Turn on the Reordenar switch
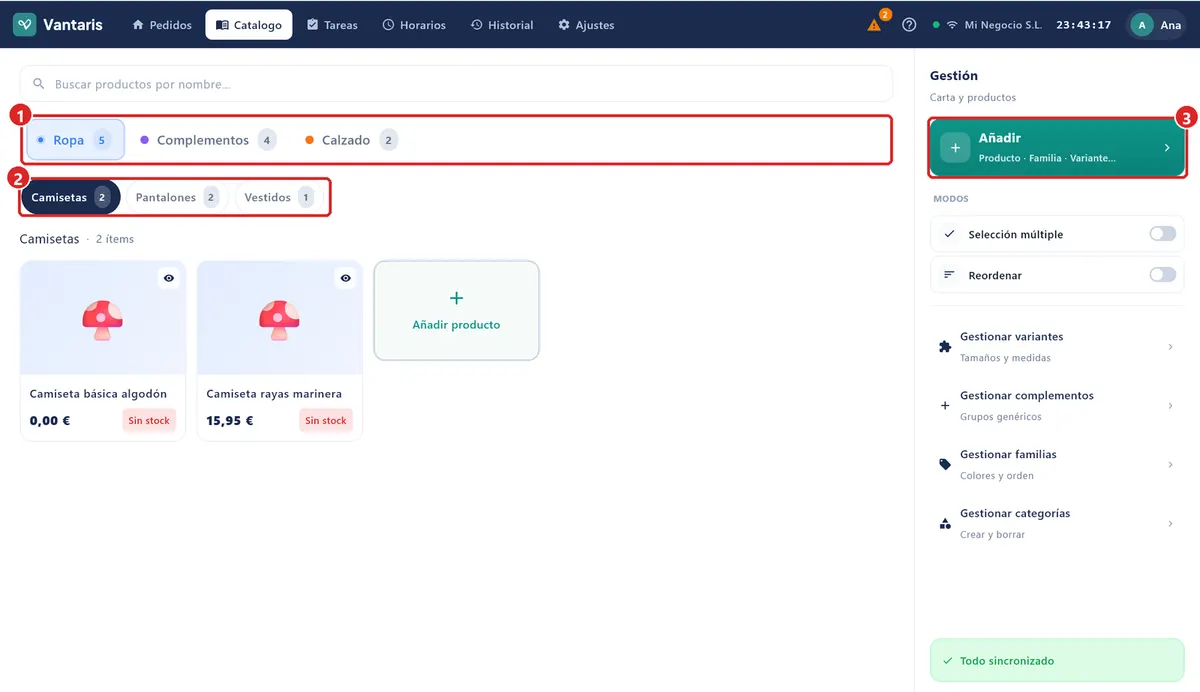Image resolution: width=1200 pixels, height=692 pixels. 1162,275
